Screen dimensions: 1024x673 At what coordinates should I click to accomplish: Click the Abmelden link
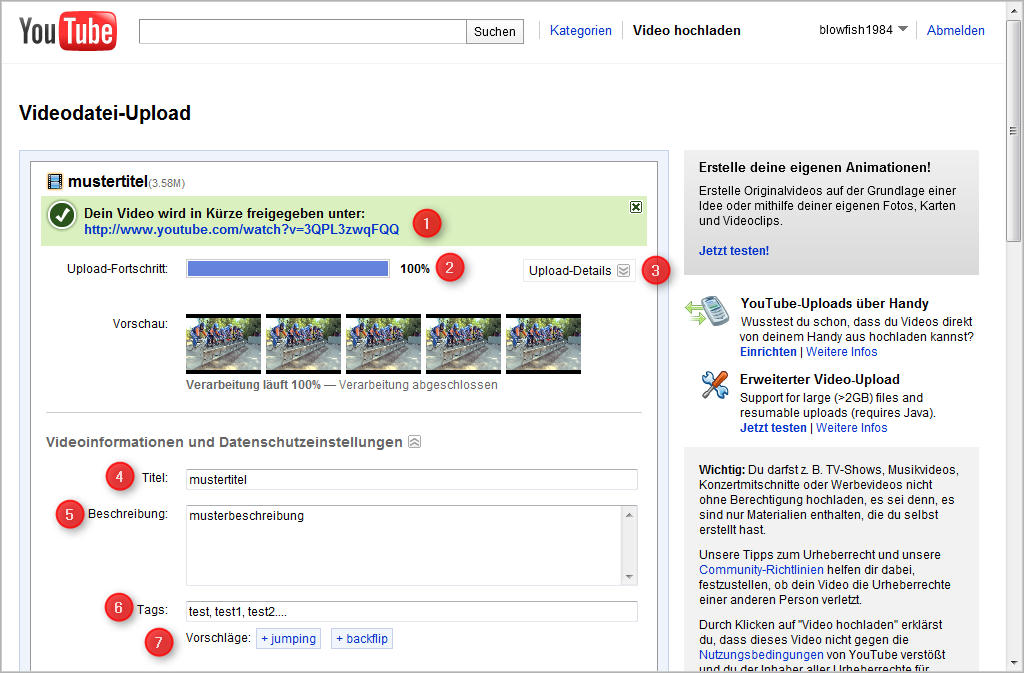(955, 31)
